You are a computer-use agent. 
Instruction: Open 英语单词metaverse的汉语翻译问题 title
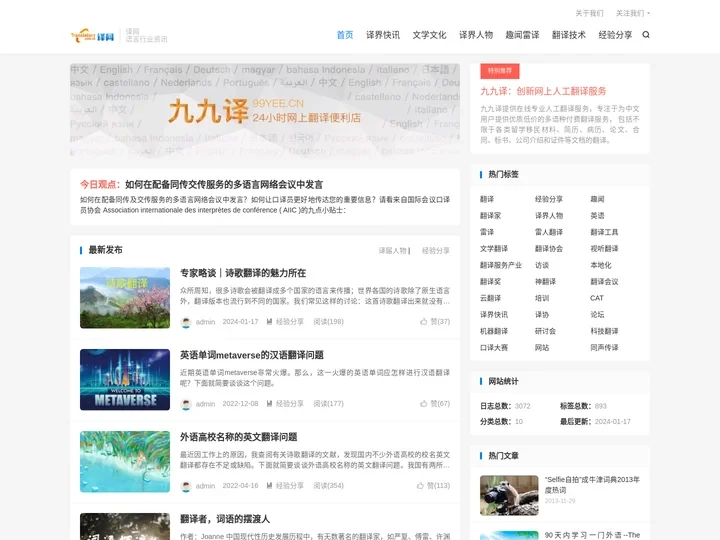[x=252, y=355]
